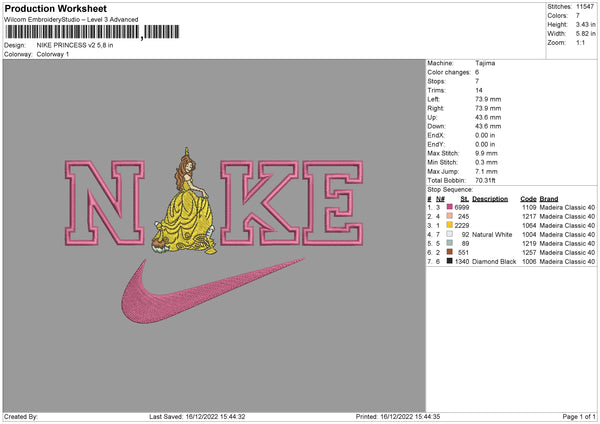600x424 pixels.
Task: Click Diamond Black description
Action: click(494, 262)
